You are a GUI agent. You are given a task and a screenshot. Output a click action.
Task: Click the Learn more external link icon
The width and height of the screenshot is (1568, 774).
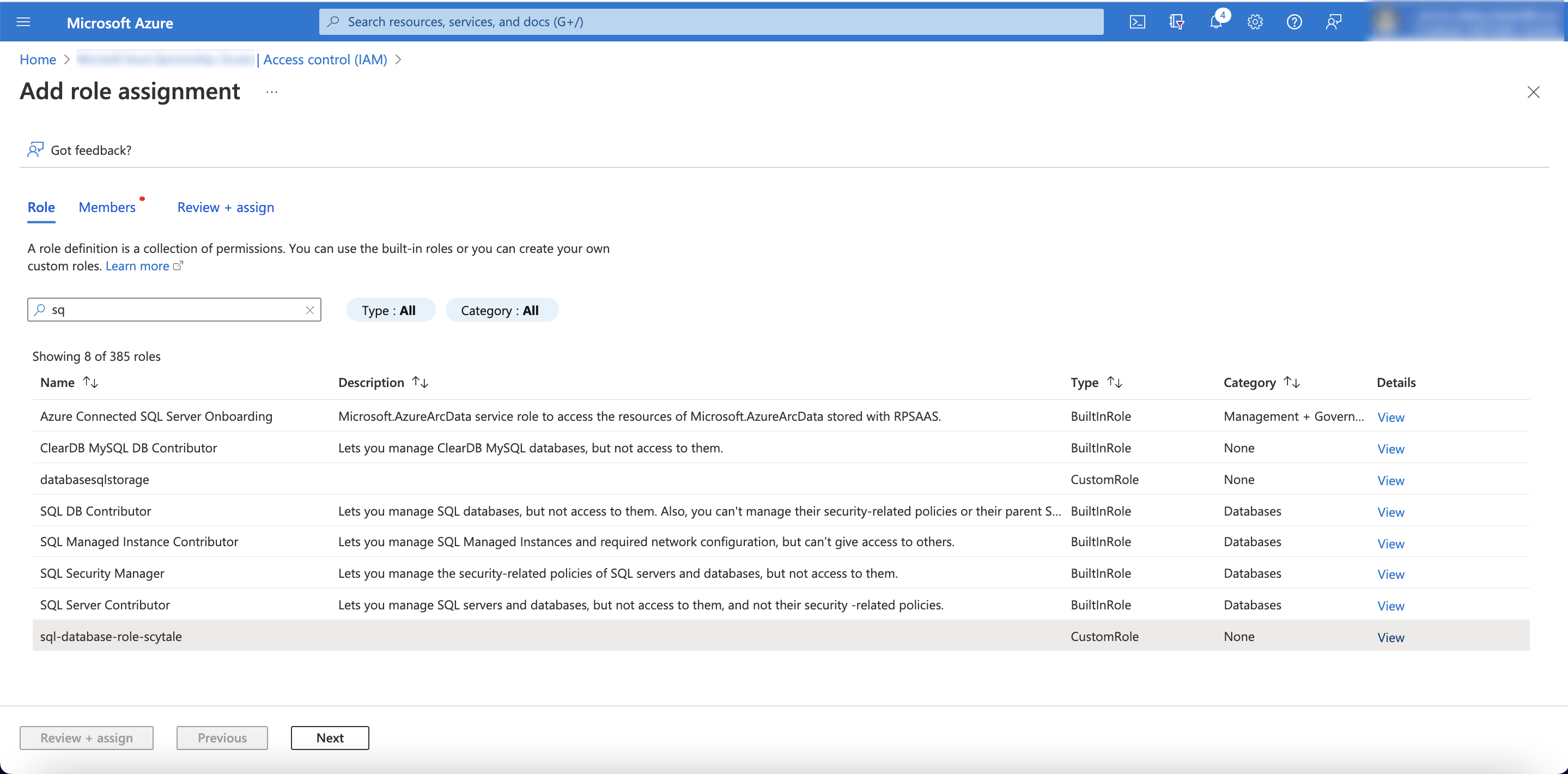178,266
